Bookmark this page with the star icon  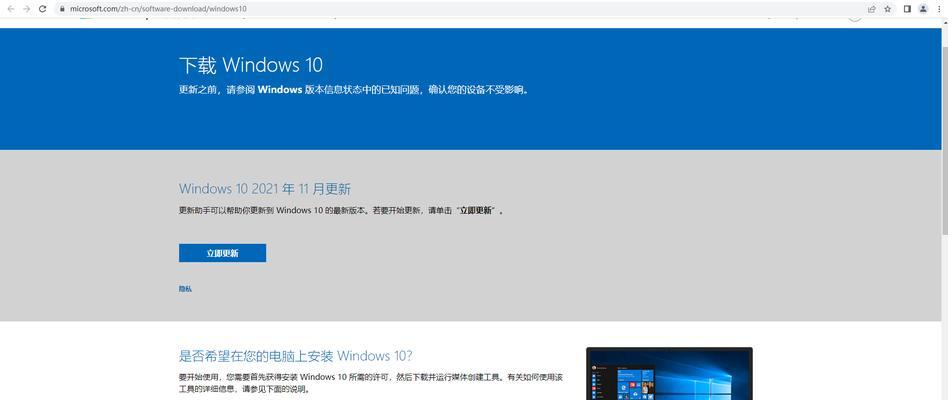coord(888,9)
